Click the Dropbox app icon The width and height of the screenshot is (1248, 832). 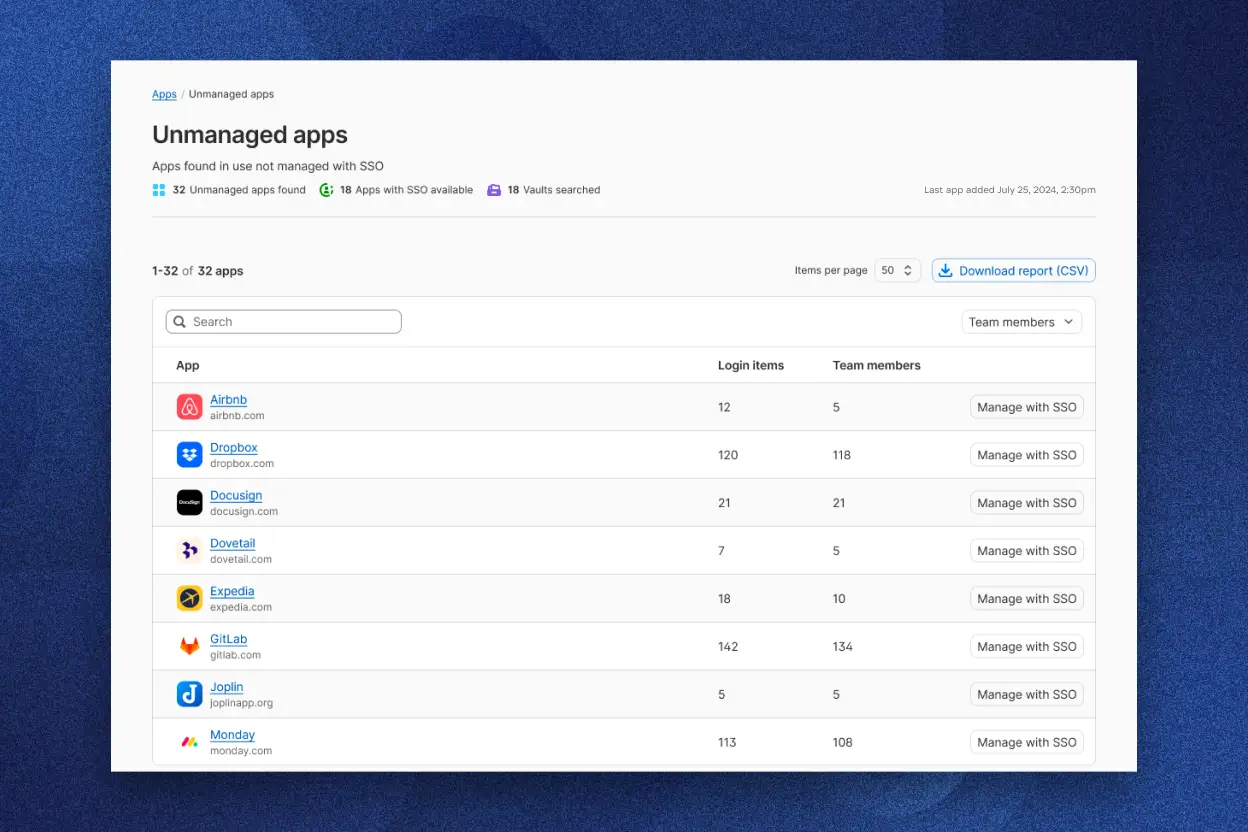[189, 454]
